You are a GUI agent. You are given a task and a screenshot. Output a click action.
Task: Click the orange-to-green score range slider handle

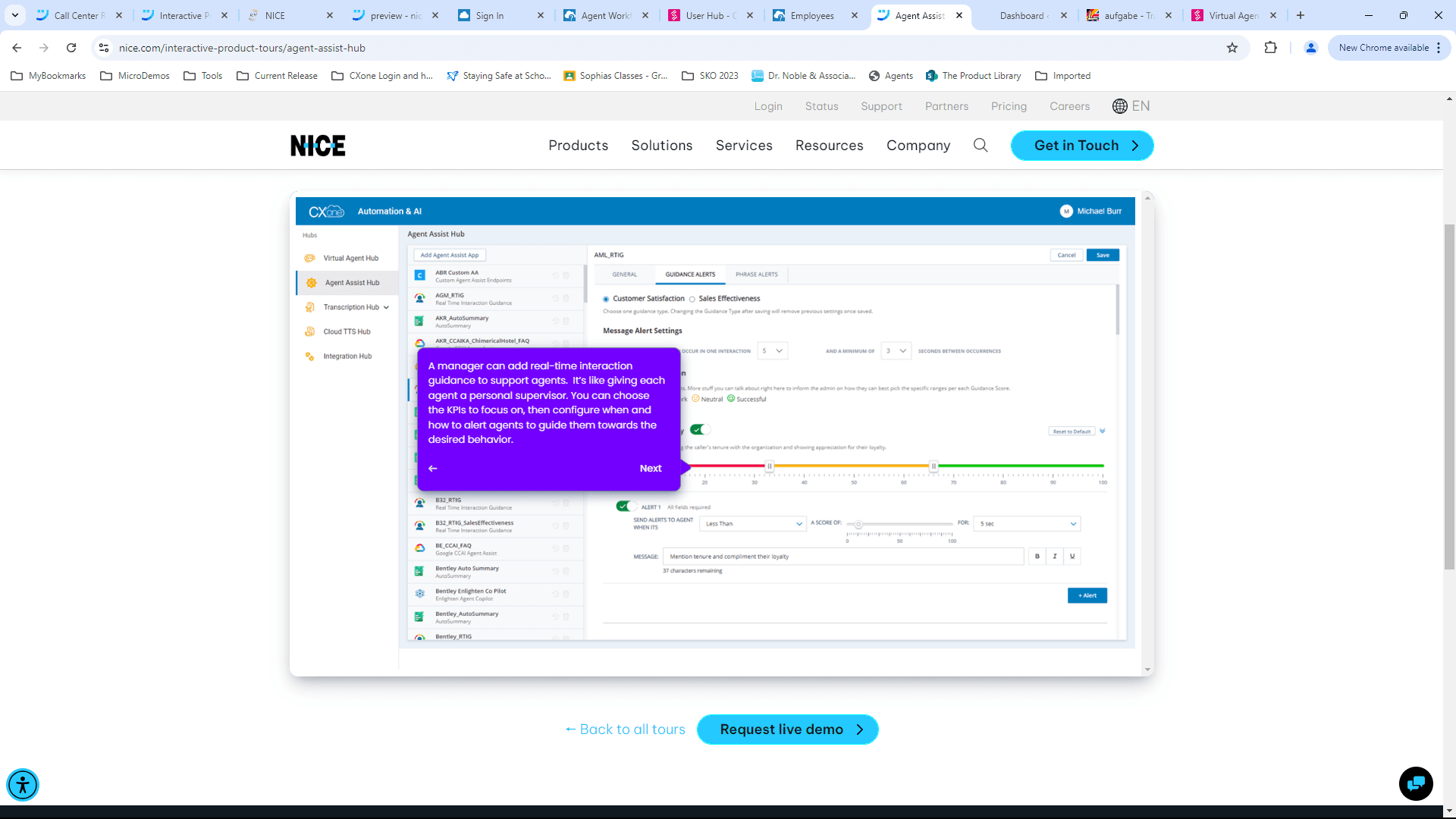click(934, 466)
